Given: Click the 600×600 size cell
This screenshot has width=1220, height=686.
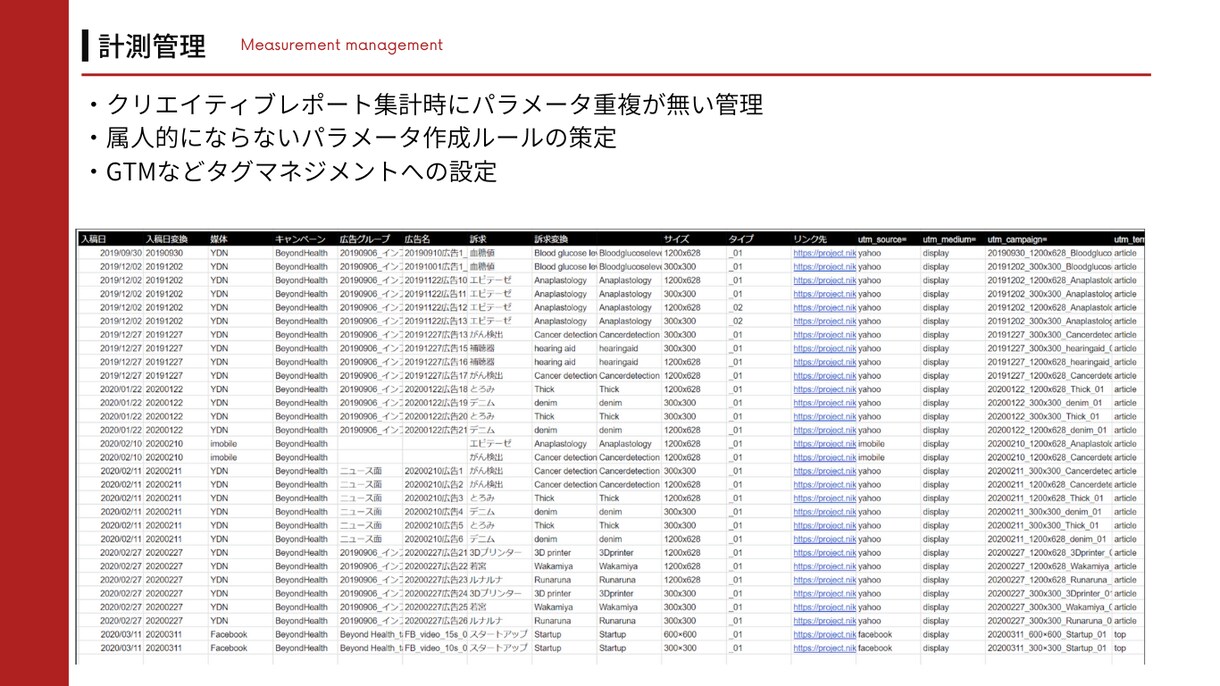Looking at the screenshot, I should (680, 634).
